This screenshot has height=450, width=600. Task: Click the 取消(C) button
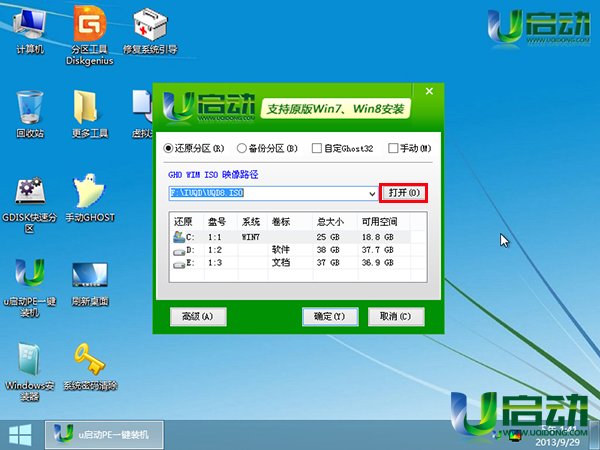click(396, 316)
